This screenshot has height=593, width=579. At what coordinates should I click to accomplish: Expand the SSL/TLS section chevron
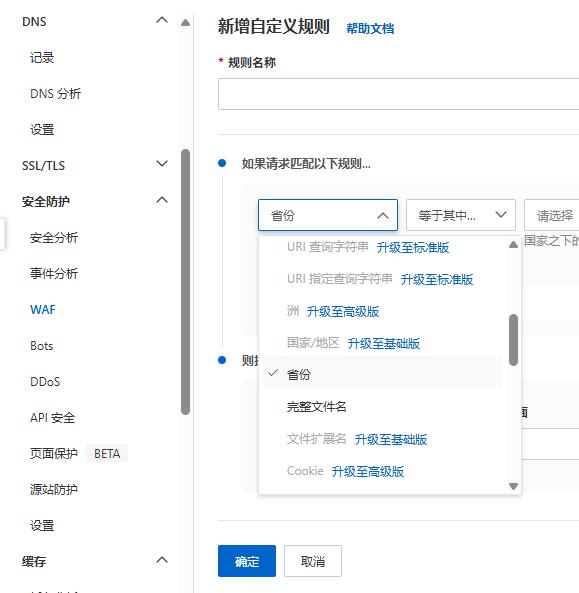(162, 164)
